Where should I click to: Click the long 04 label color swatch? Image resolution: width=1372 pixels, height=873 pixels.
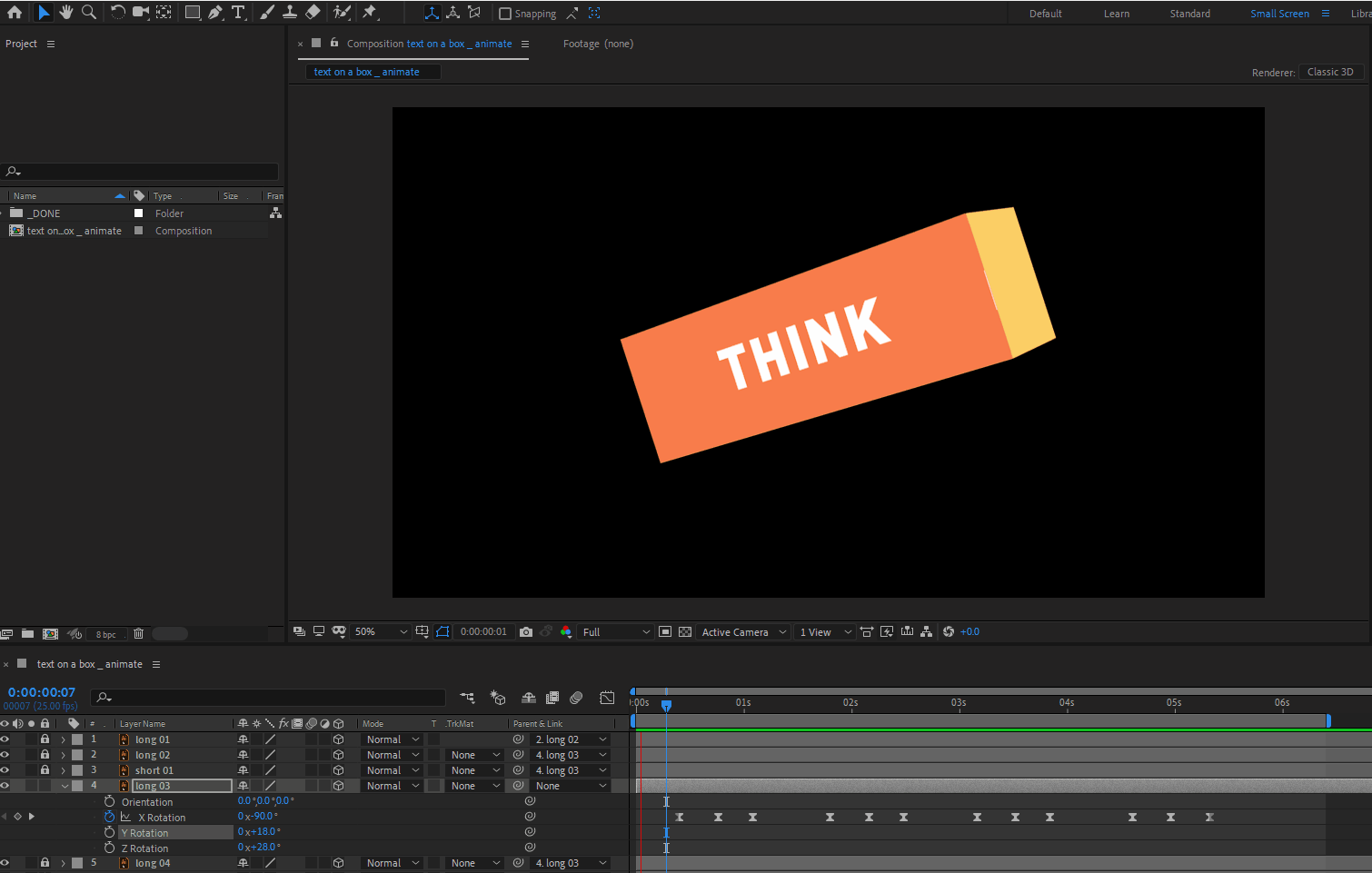[77, 863]
